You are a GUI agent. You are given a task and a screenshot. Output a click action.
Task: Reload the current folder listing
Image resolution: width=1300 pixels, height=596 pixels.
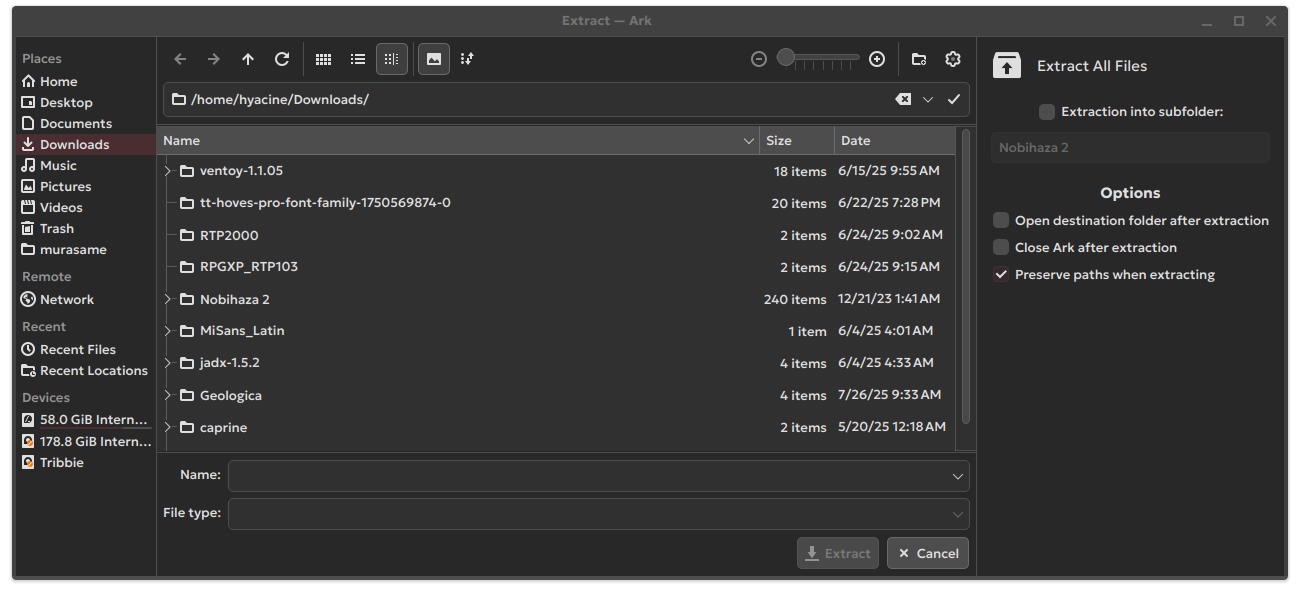point(282,60)
